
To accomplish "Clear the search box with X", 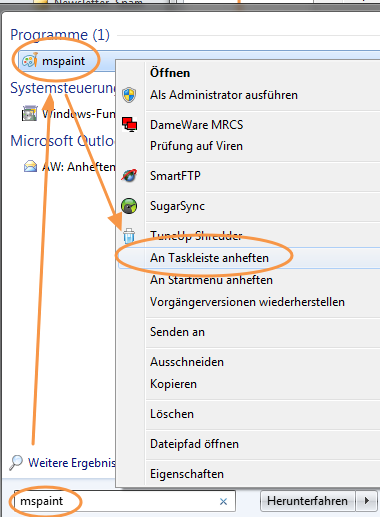I will (224, 501).
